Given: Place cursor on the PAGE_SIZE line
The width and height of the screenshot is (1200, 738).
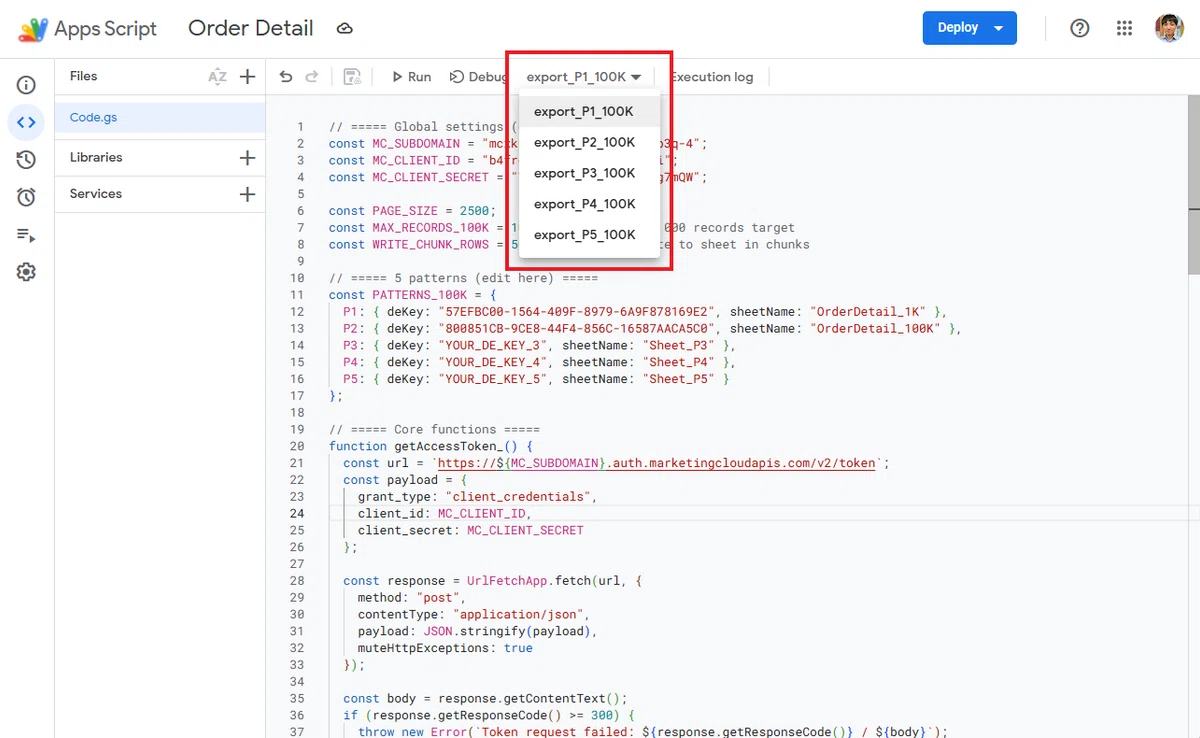Looking at the screenshot, I should pos(413,211).
